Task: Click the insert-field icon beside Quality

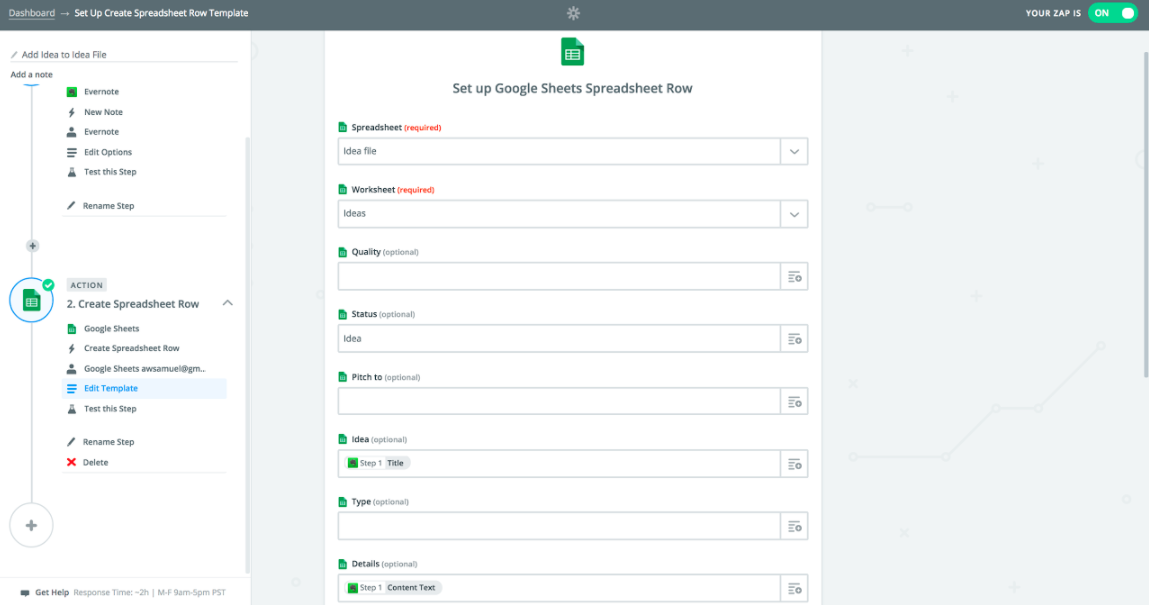Action: (x=795, y=277)
